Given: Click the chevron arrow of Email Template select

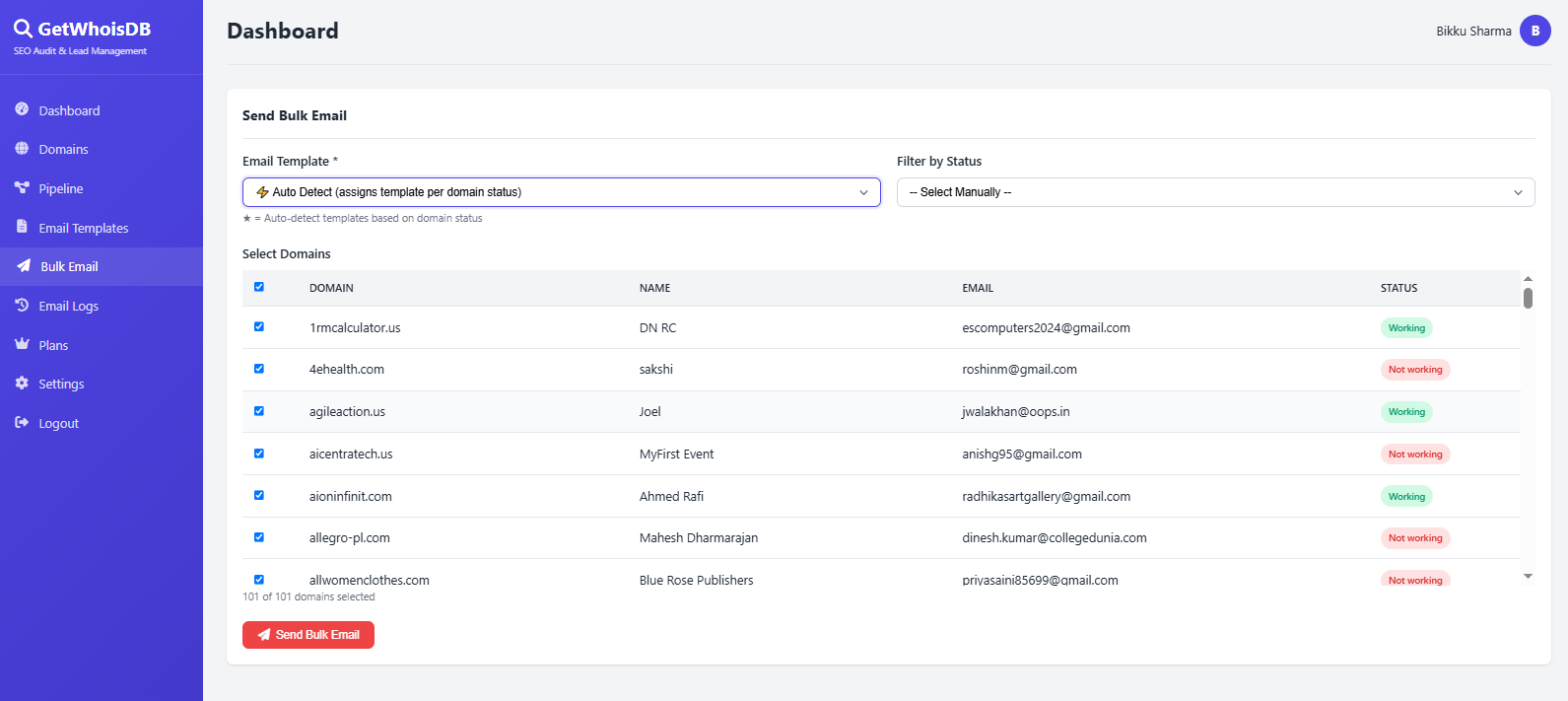Looking at the screenshot, I should click(863, 192).
